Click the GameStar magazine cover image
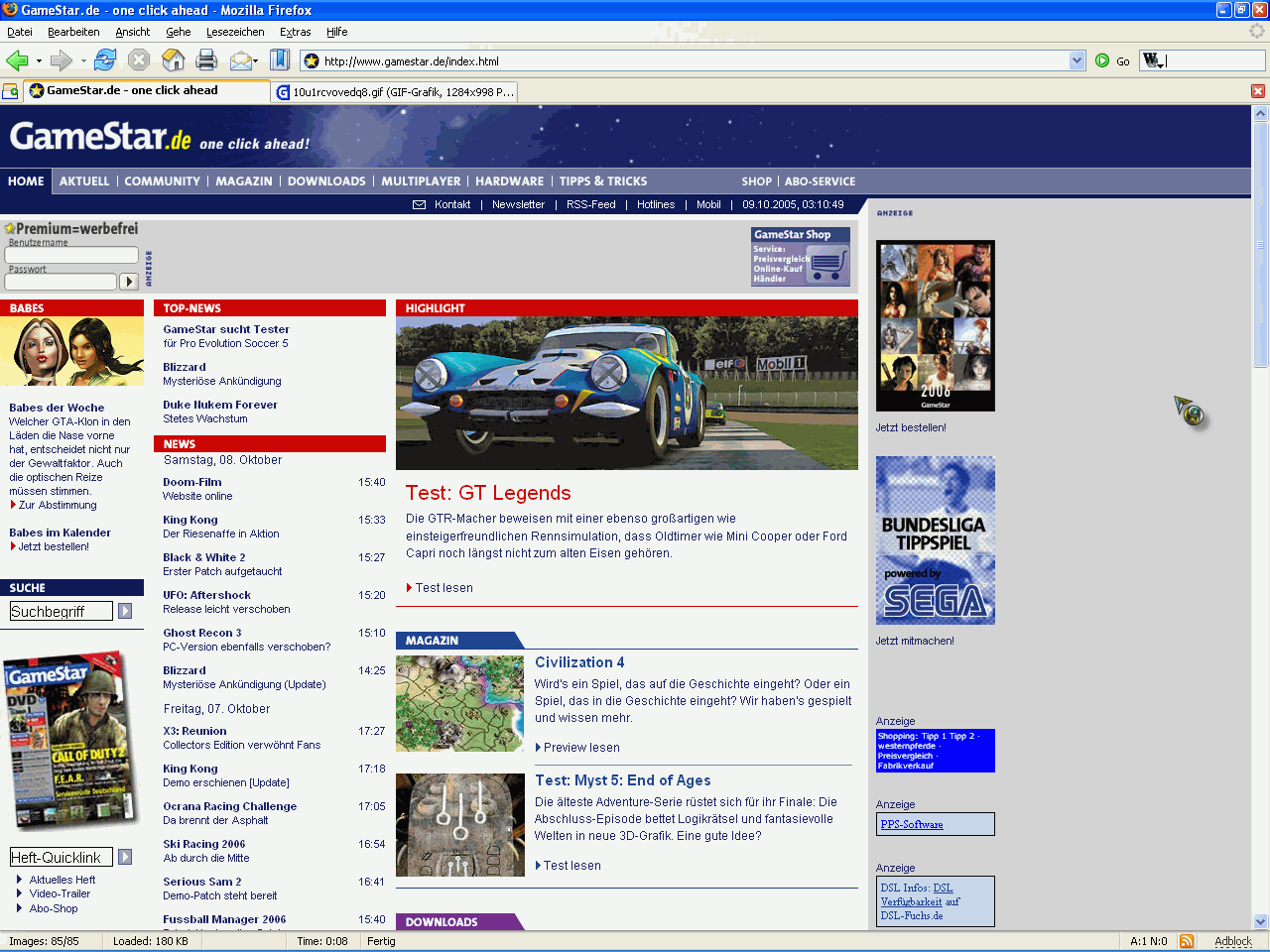1270x952 pixels. [71, 739]
